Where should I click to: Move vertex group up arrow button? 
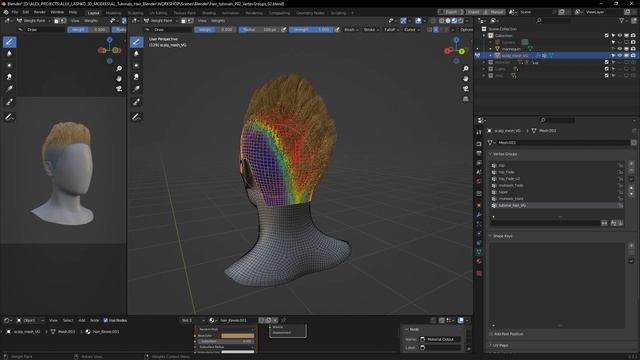coord(631,188)
